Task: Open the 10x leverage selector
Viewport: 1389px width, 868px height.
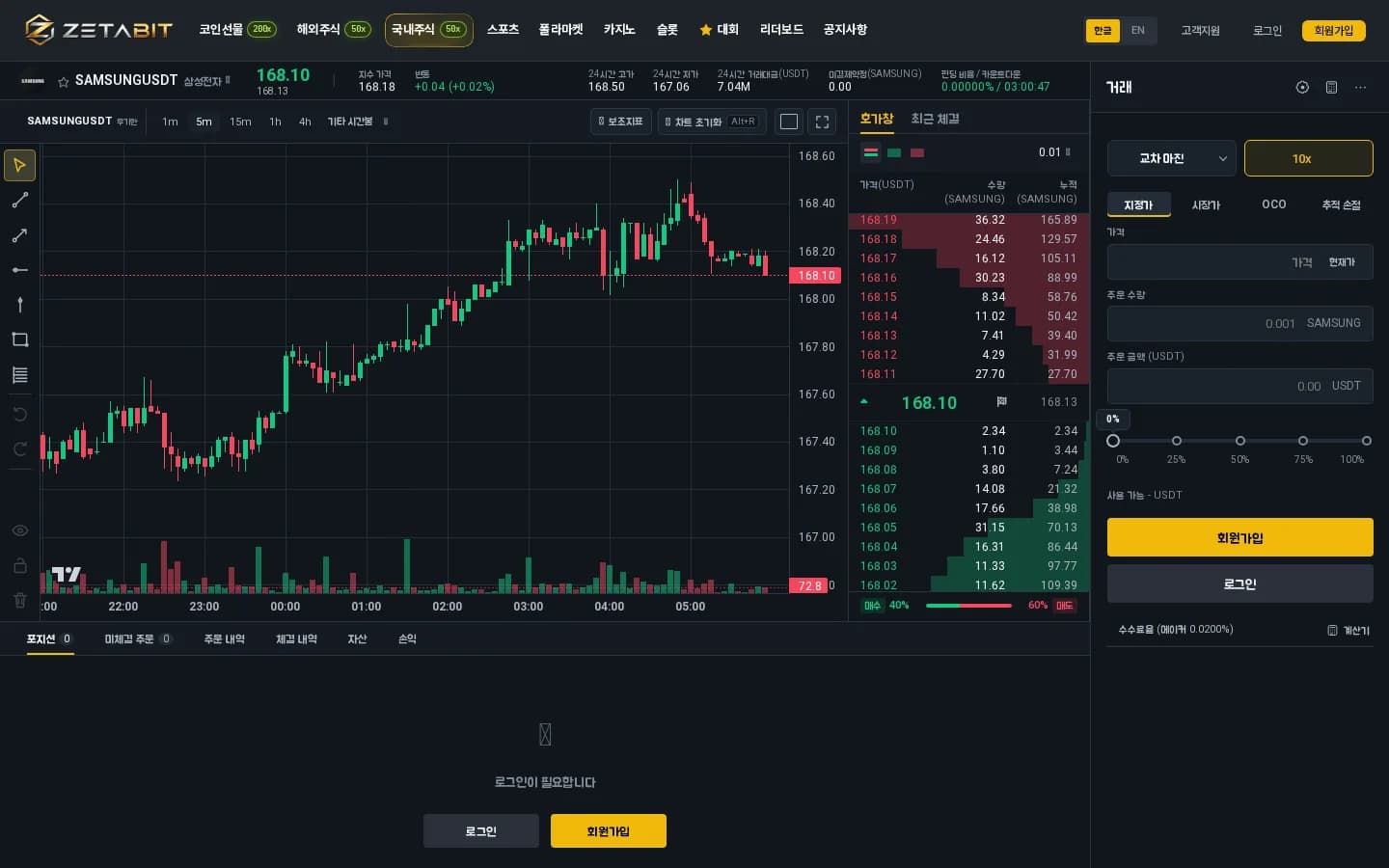Action: pos(1308,158)
